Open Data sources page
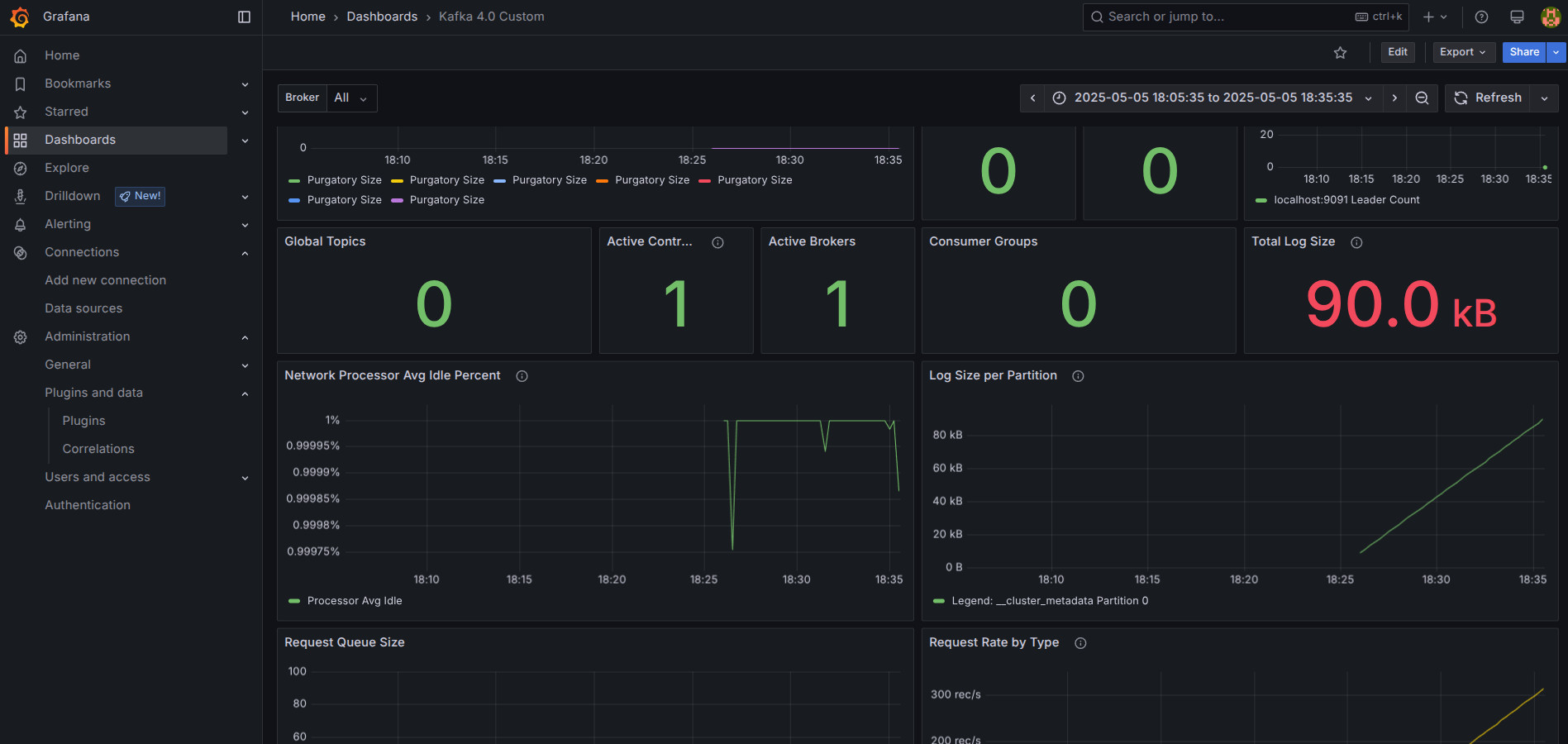The height and width of the screenshot is (744, 1568). click(83, 308)
